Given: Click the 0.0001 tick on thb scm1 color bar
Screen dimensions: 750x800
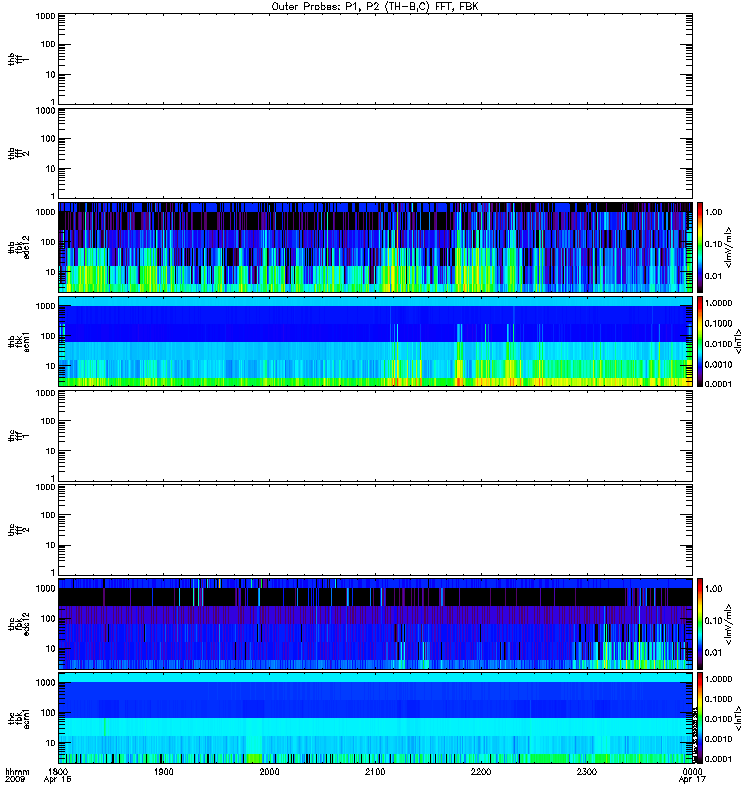Looking at the screenshot, I should coord(718,384).
